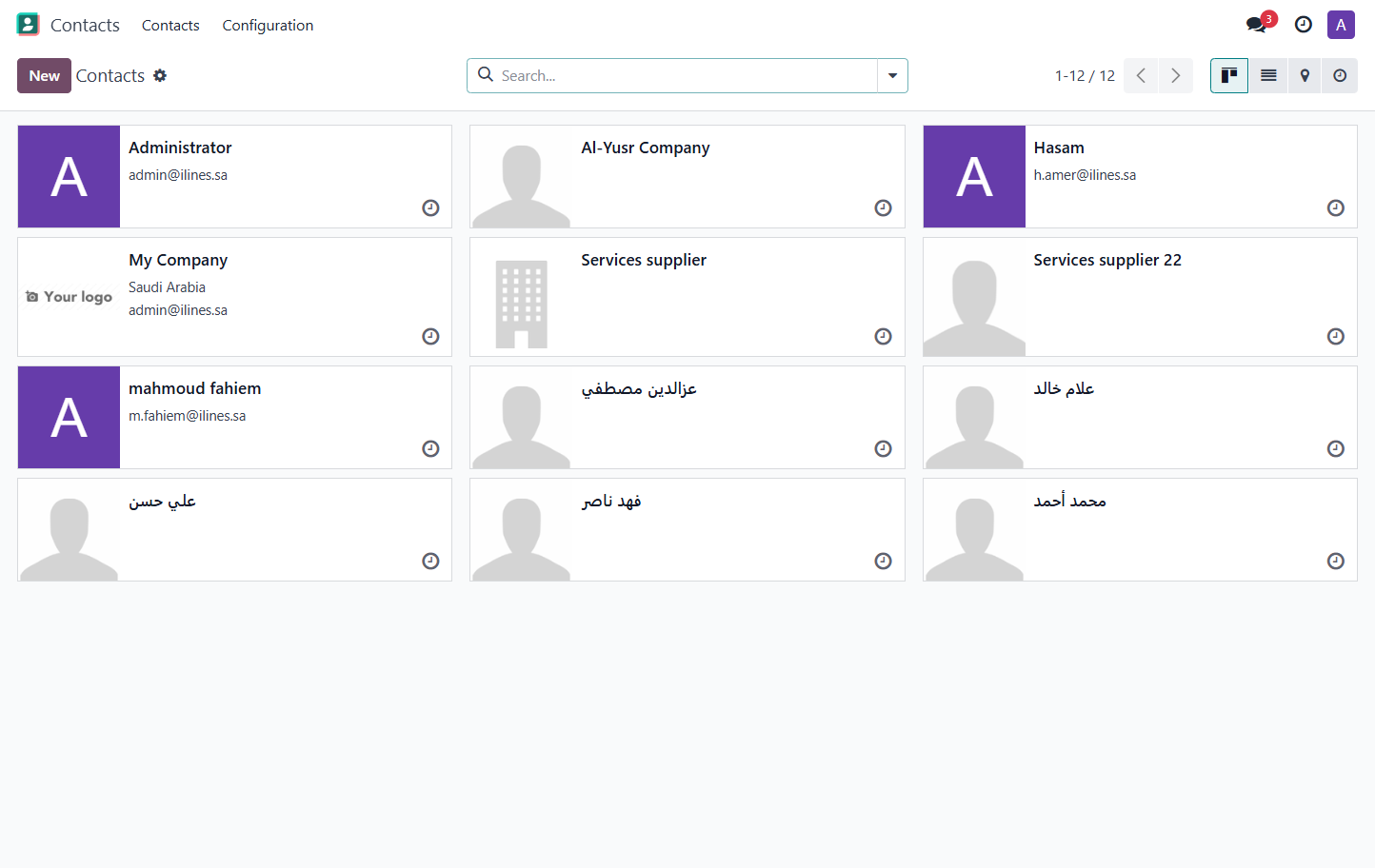Click the Saudi Arabia text on My Company
1375x868 pixels.
point(167,287)
